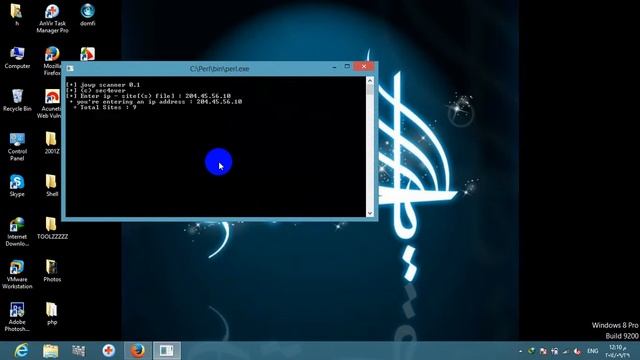Viewport: 640px width, 360px height.
Task: Minimize the perl.exe console window
Action: tap(334, 67)
